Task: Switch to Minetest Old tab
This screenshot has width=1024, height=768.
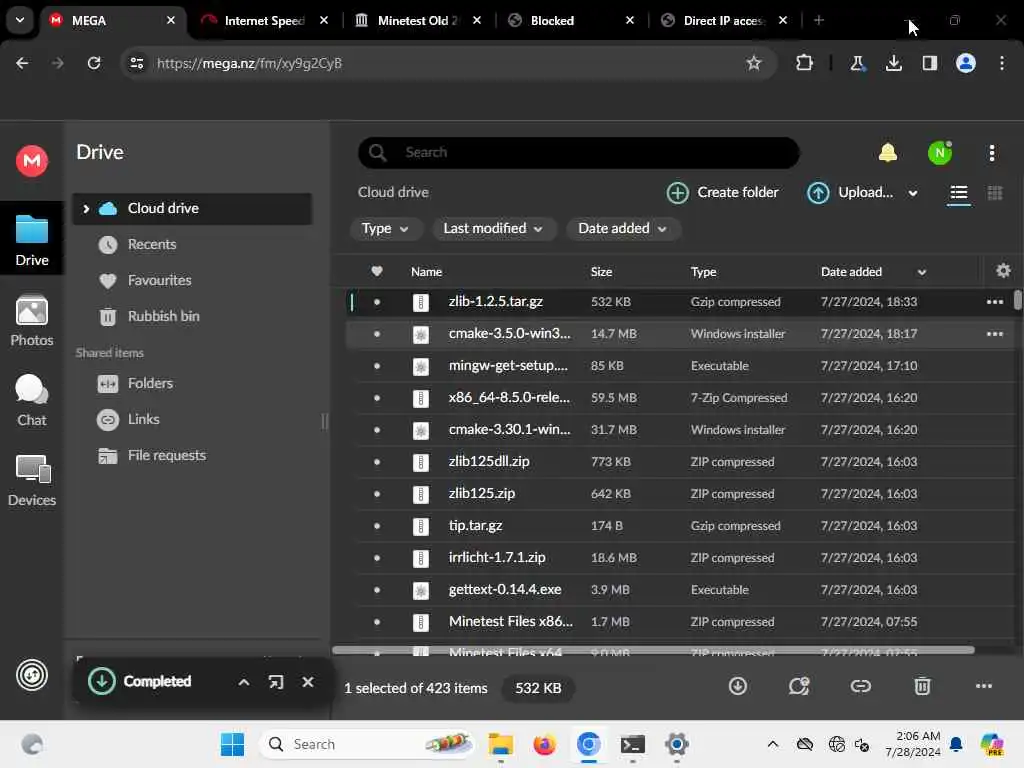Action: tap(416, 20)
